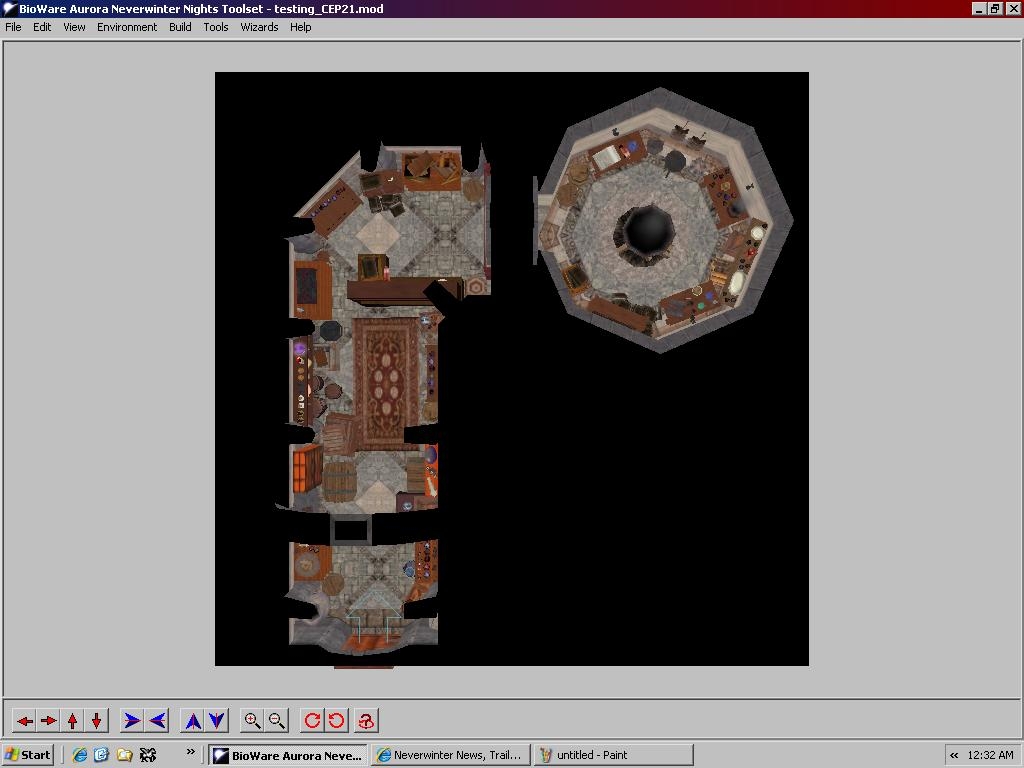This screenshot has height=768, width=1024.
Task: Click the blue upward arrowhead camera button
Action: 193,720
